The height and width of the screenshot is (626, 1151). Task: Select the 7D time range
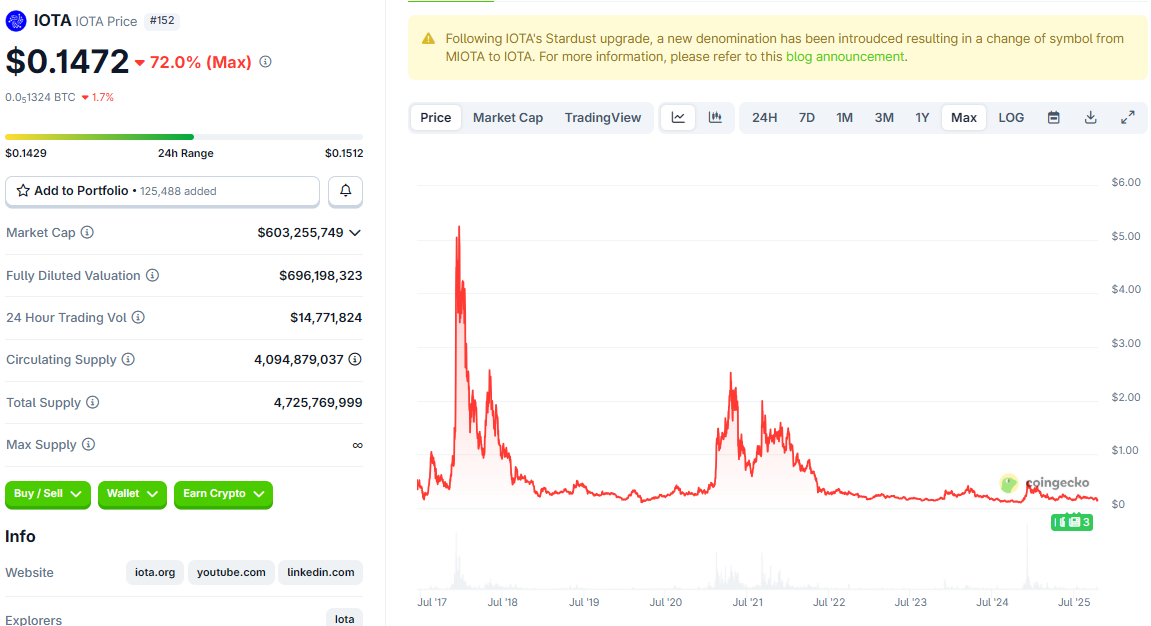click(x=806, y=118)
